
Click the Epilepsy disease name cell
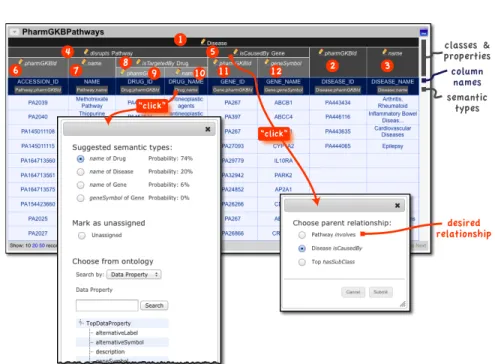pyautogui.click(x=393, y=146)
